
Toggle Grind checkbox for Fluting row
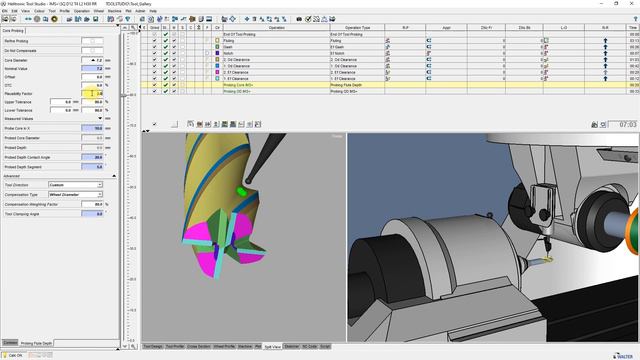(x=154, y=40)
